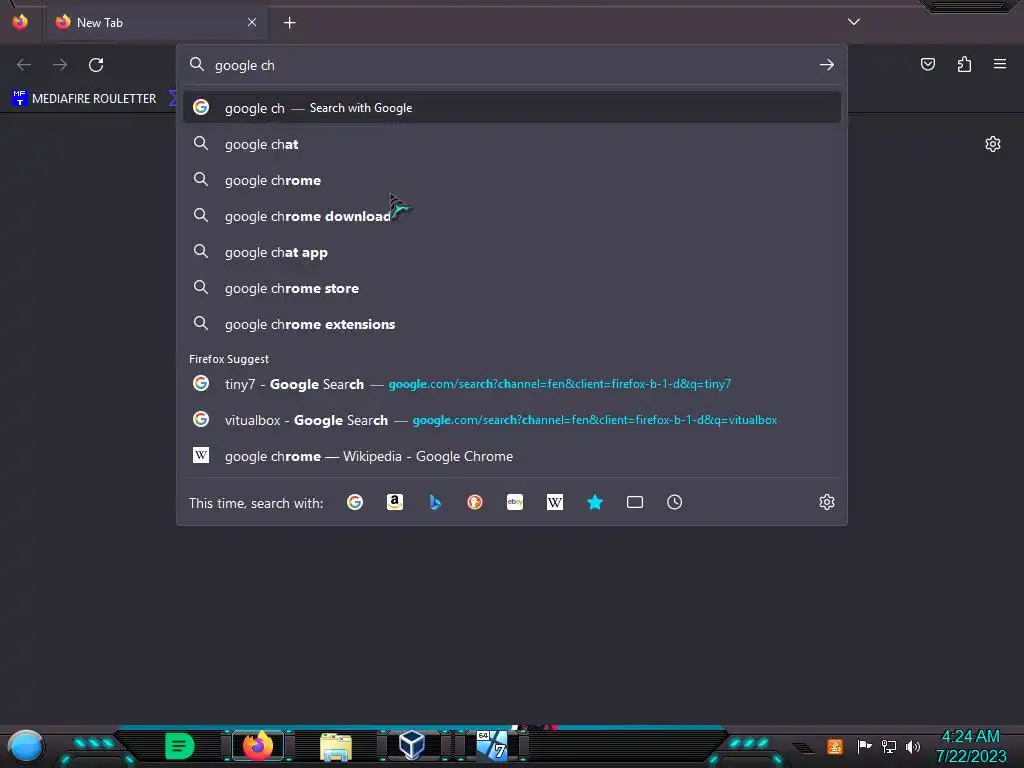
Task: Open search settings gear in dropdown
Action: pos(827,502)
